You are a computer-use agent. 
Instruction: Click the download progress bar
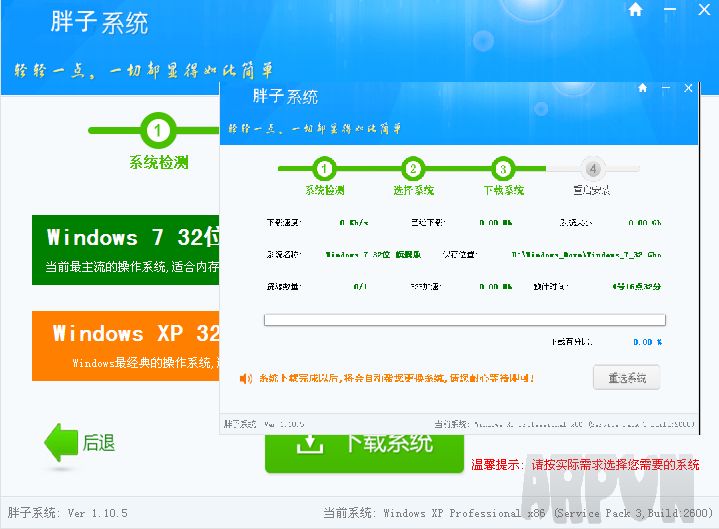(465, 320)
